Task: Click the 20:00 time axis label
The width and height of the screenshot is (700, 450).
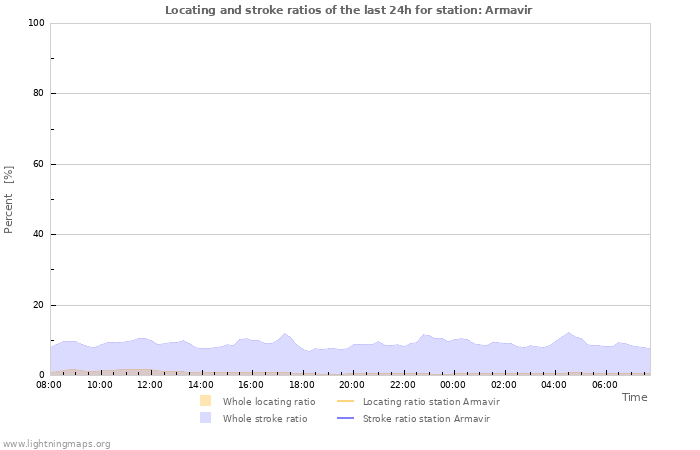Action: tap(352, 384)
